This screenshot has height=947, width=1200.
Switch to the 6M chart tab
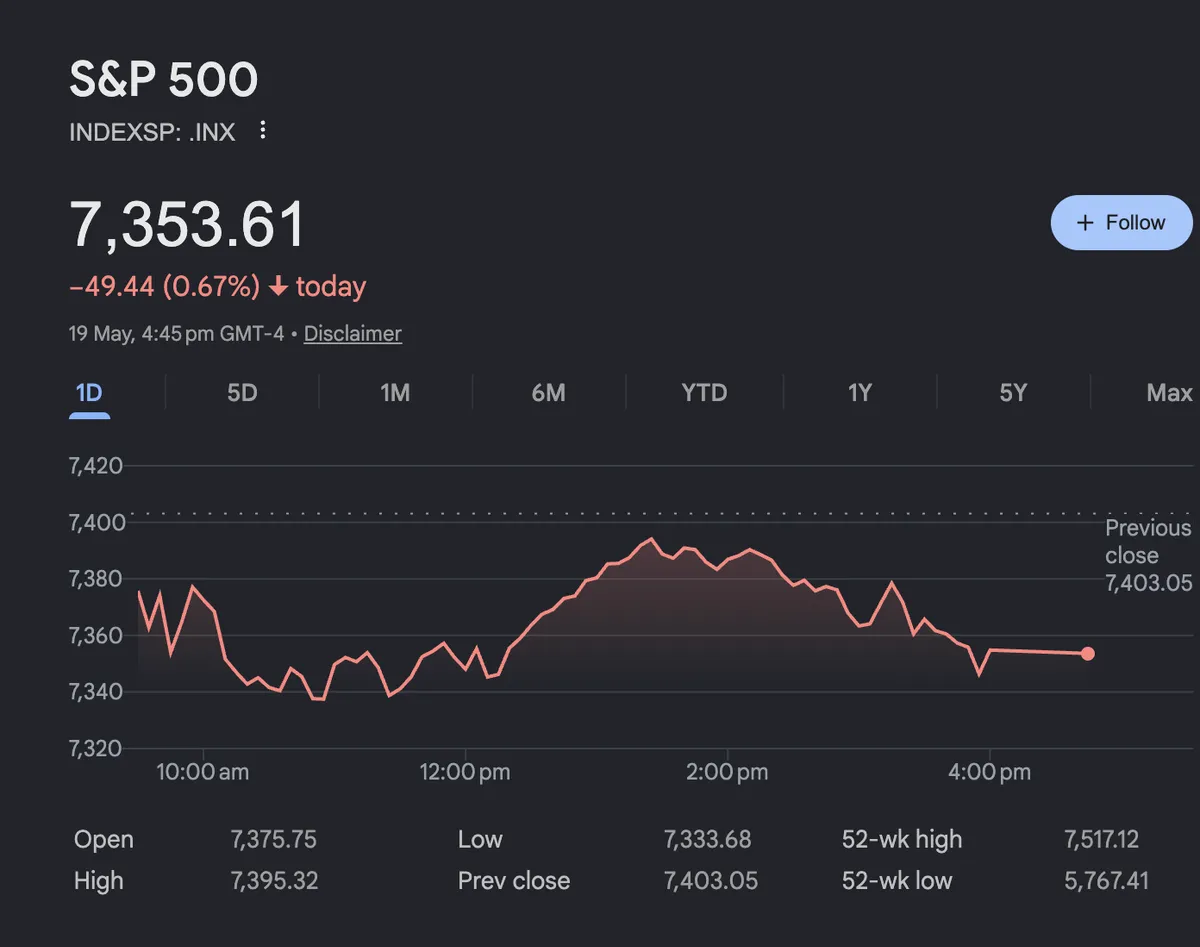[548, 393]
